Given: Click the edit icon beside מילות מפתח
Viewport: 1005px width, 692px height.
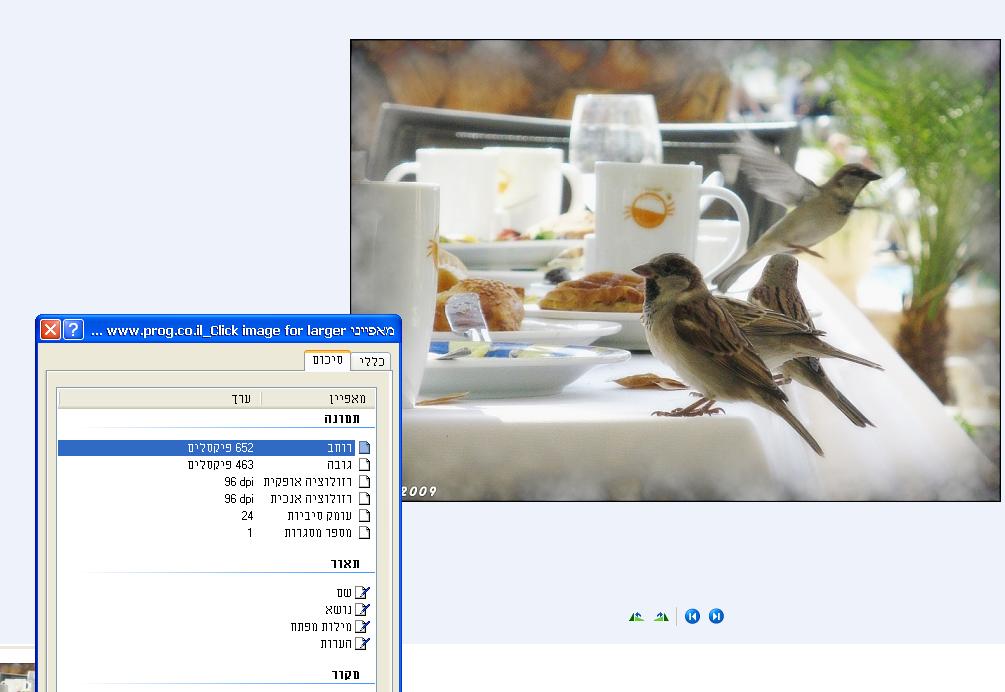Looking at the screenshot, I should point(362,627).
